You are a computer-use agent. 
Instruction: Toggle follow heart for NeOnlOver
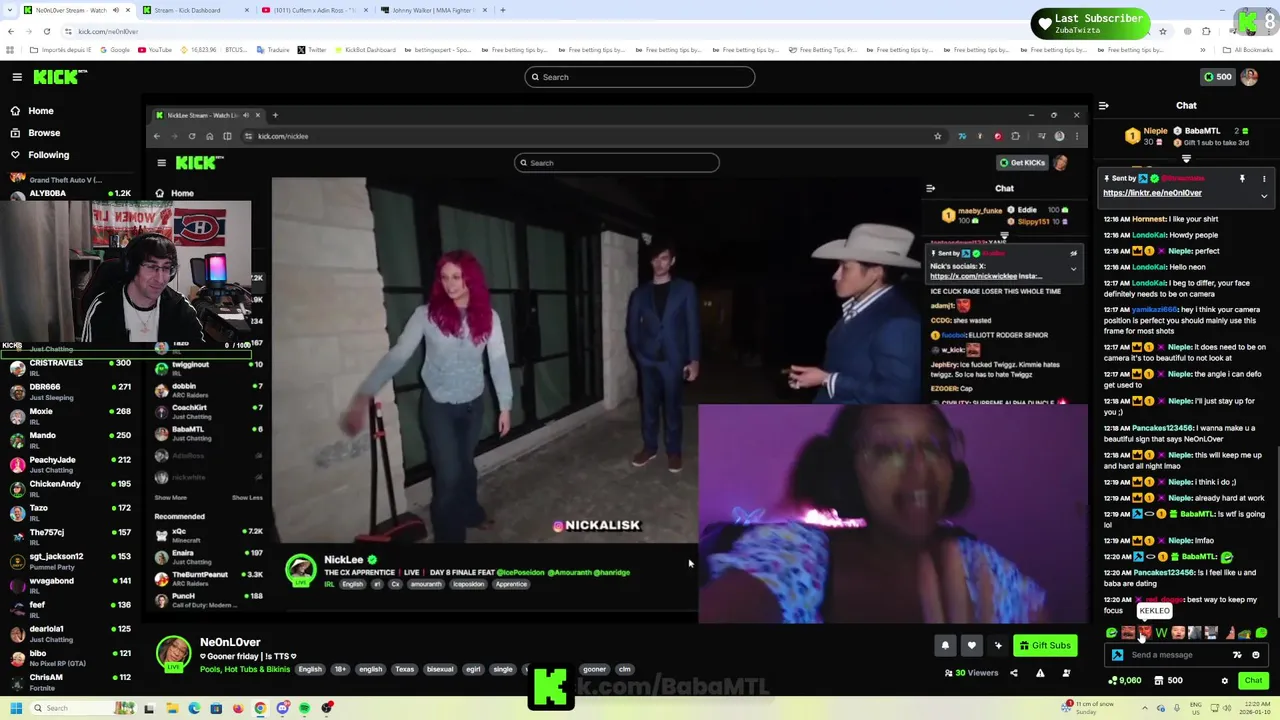tap(971, 646)
